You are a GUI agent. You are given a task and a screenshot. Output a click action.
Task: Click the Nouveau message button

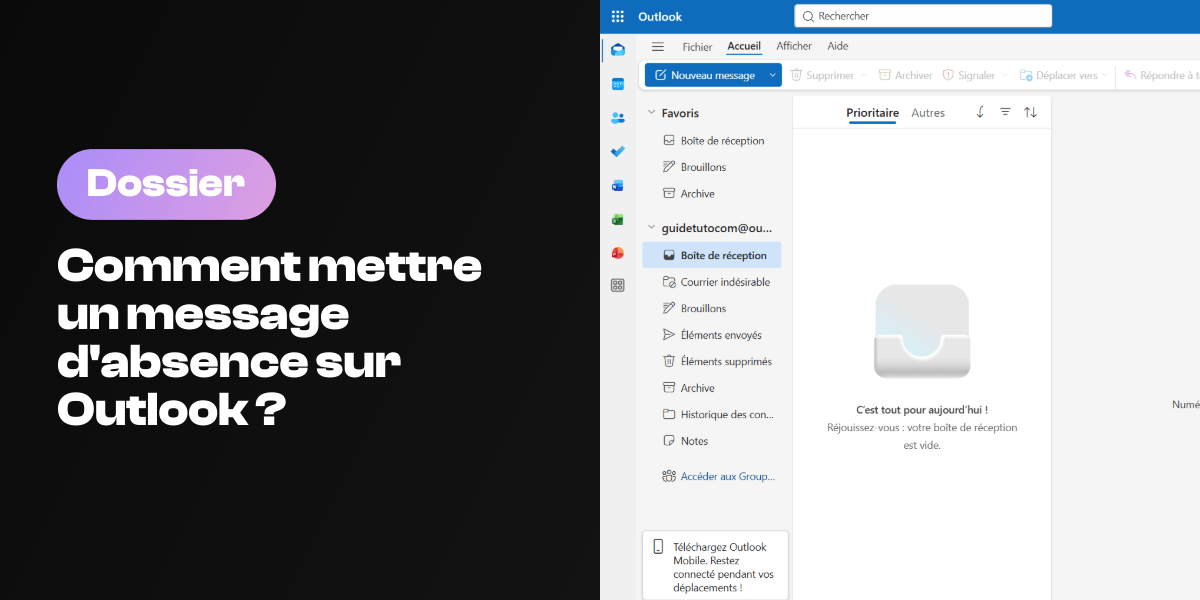[705, 75]
